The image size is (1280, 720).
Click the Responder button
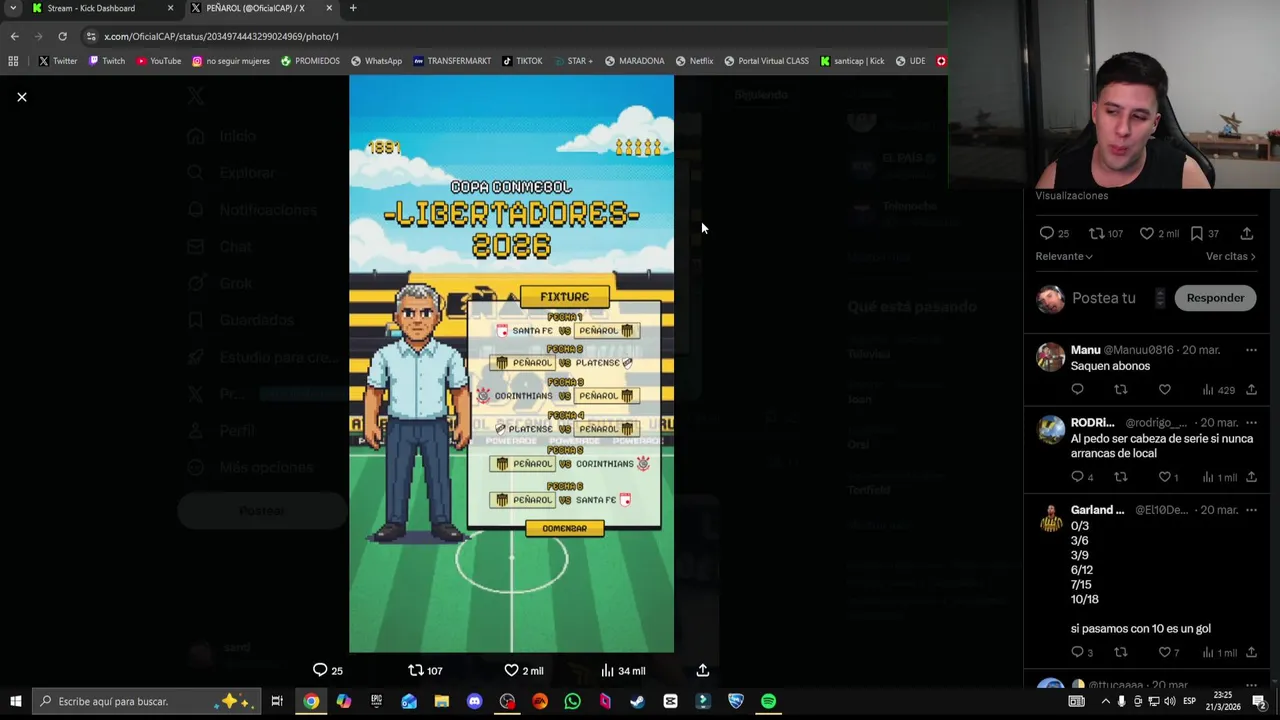[1215, 298]
